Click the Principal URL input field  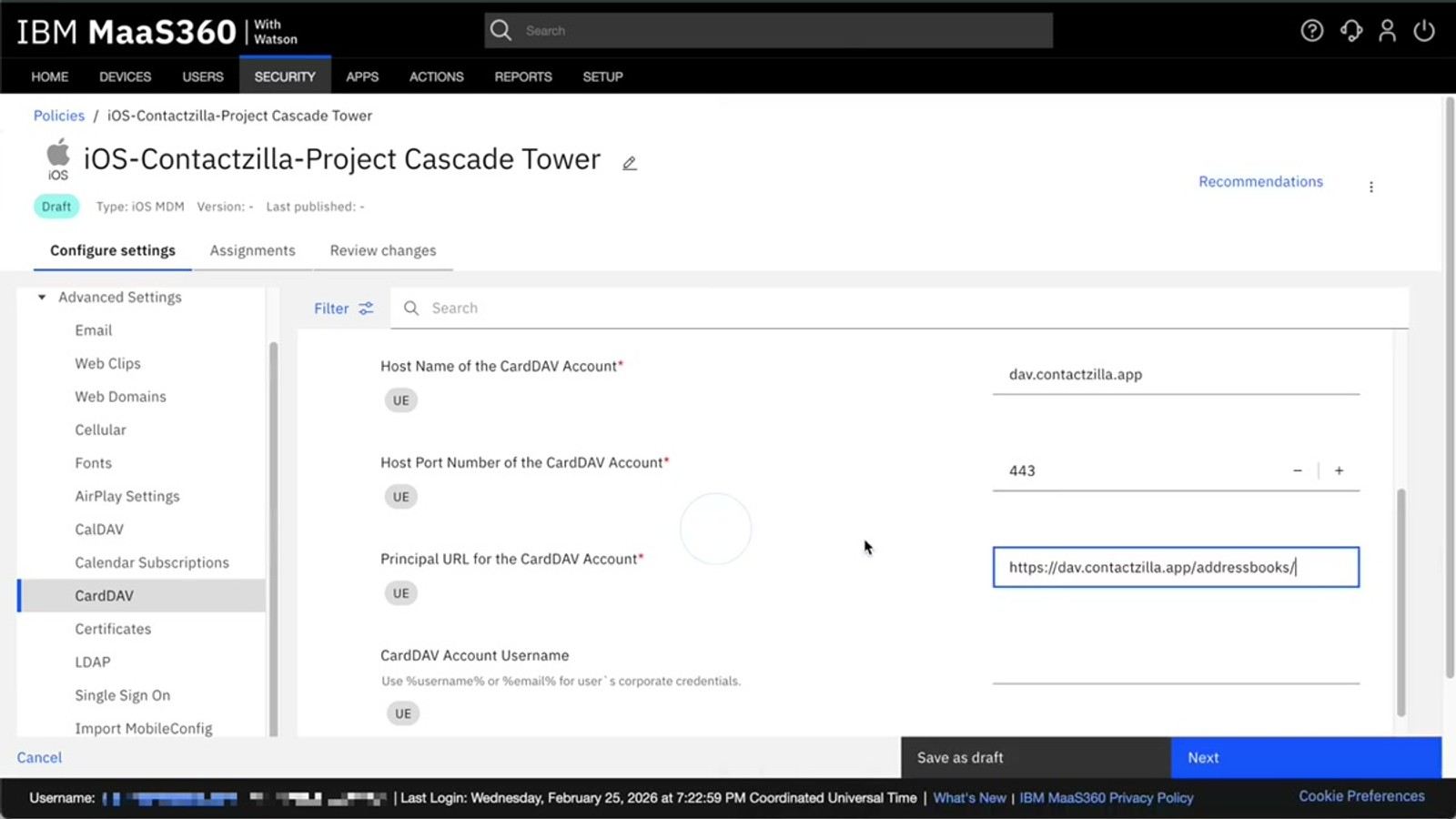point(1176,567)
